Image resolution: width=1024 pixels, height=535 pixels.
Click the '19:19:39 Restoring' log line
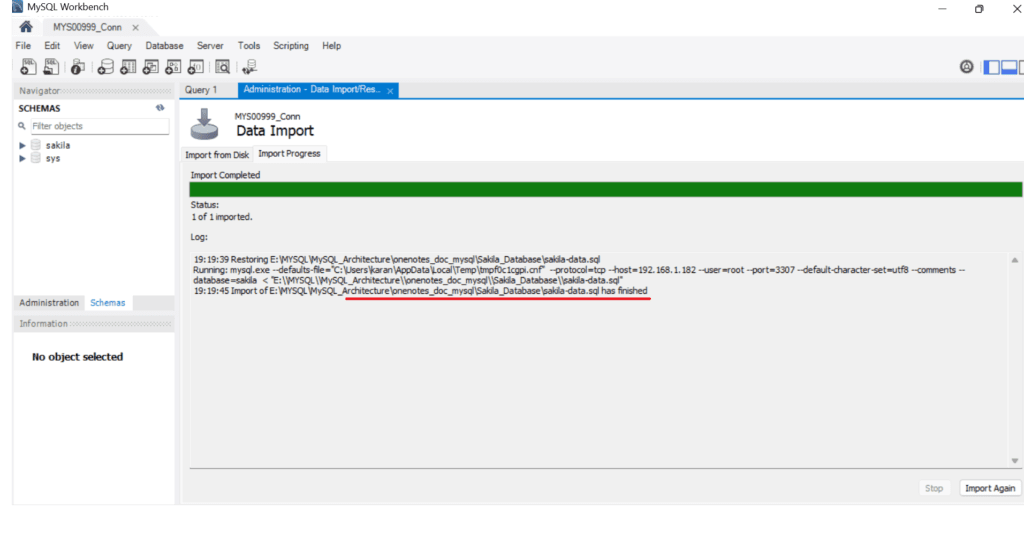(x=396, y=259)
